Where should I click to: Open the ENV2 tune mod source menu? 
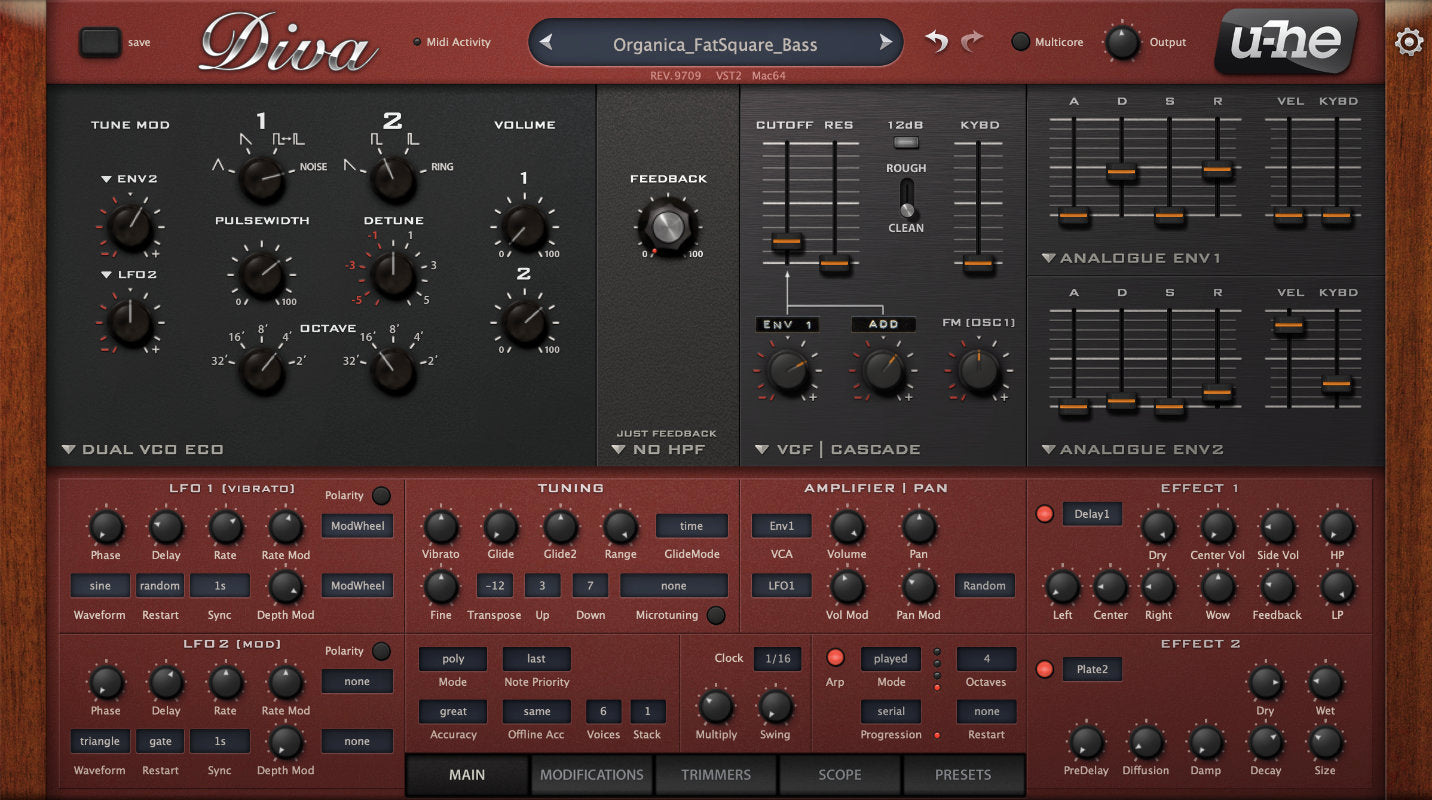coord(129,180)
